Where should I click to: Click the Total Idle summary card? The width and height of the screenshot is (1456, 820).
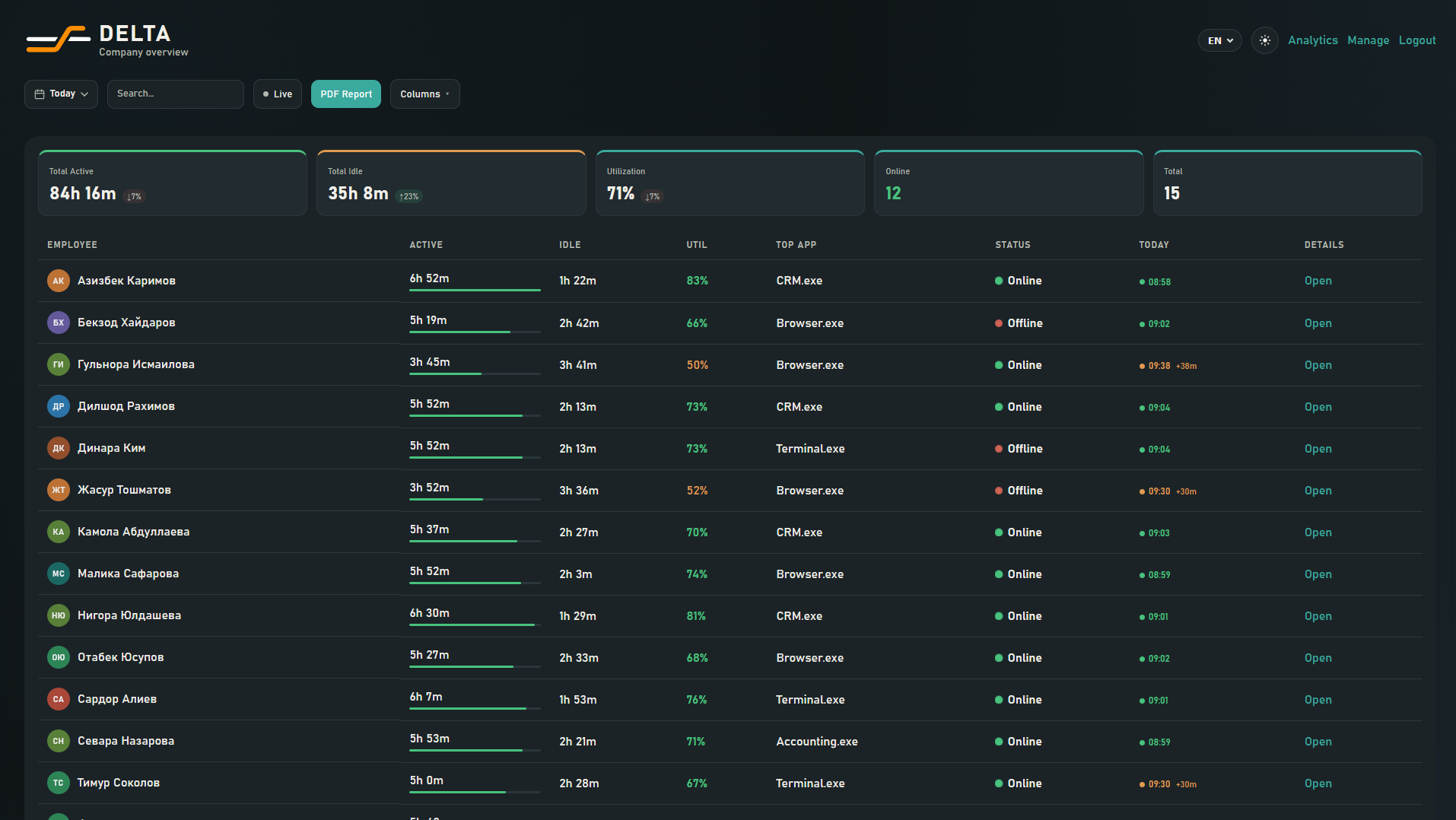coord(451,183)
